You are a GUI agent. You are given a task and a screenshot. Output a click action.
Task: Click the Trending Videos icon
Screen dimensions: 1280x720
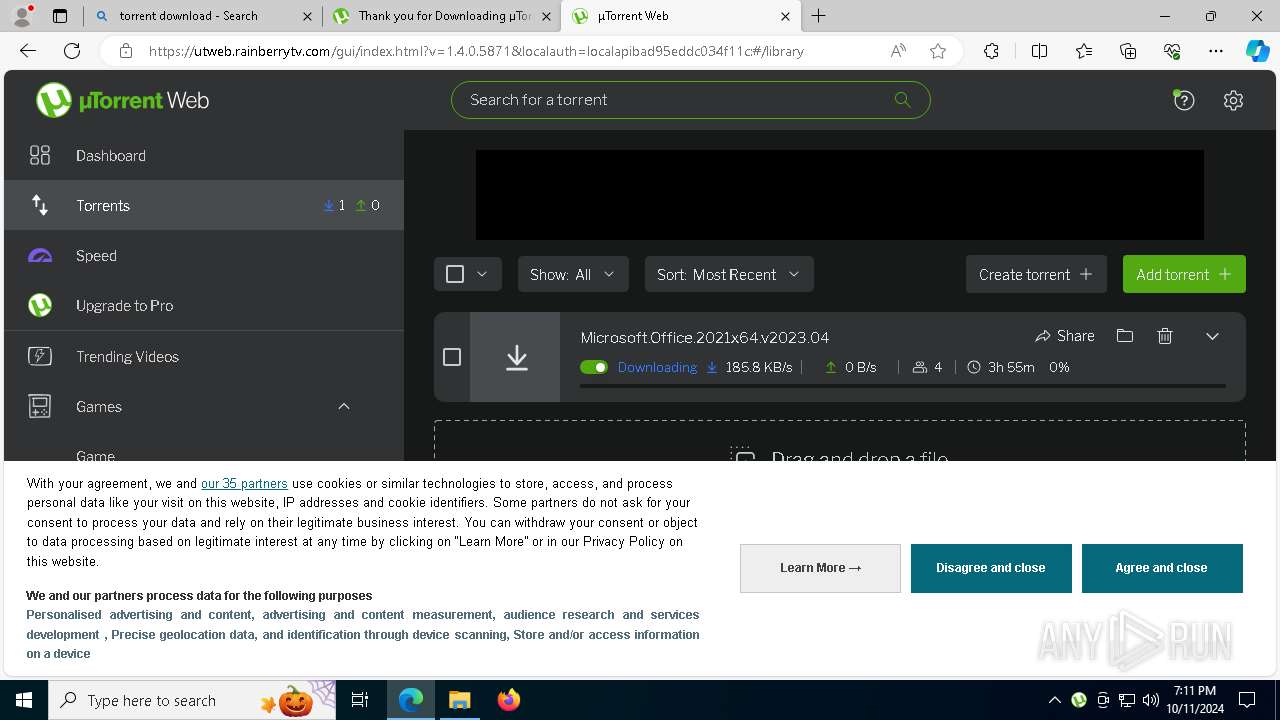click(40, 356)
